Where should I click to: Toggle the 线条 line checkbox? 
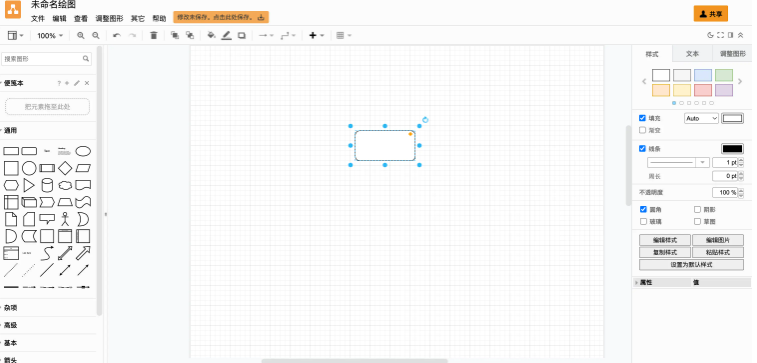(x=643, y=149)
